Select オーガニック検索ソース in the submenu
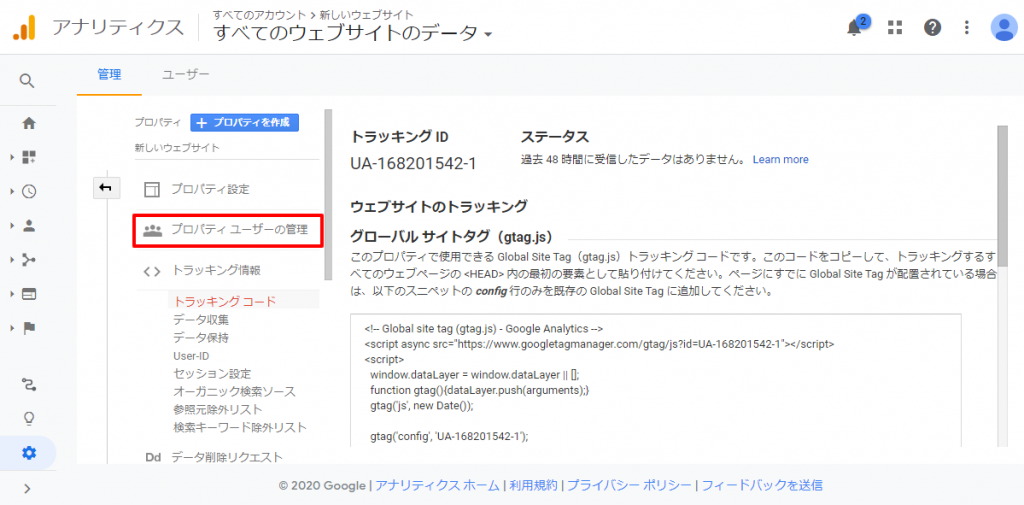Image resolution: width=1024 pixels, height=505 pixels. click(x=234, y=392)
